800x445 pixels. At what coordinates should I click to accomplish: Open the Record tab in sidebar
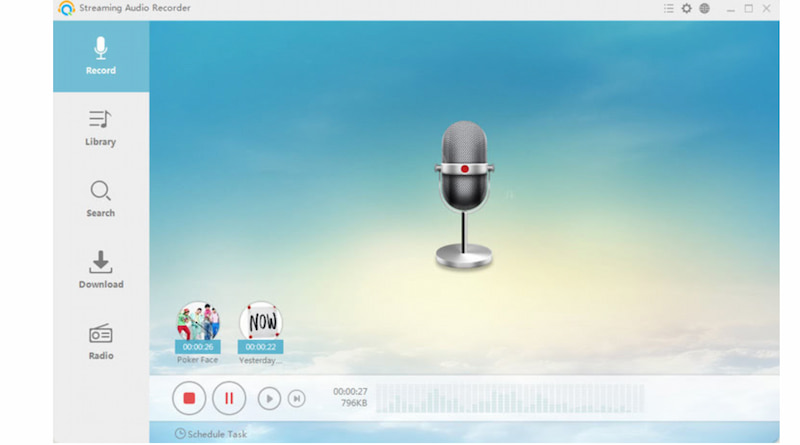pyautogui.click(x=100, y=56)
